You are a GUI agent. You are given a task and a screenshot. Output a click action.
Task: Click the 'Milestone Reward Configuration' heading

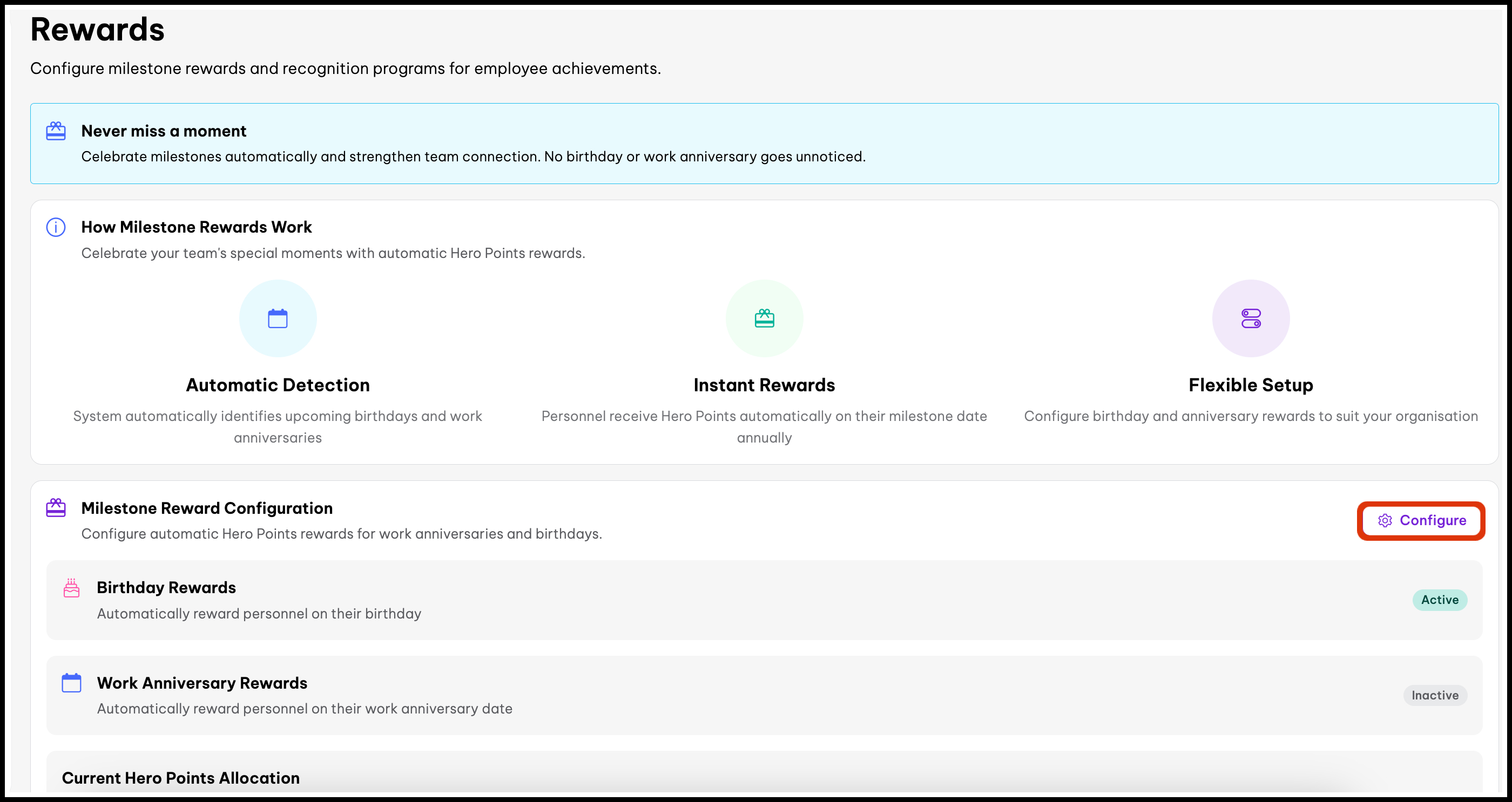click(x=207, y=508)
